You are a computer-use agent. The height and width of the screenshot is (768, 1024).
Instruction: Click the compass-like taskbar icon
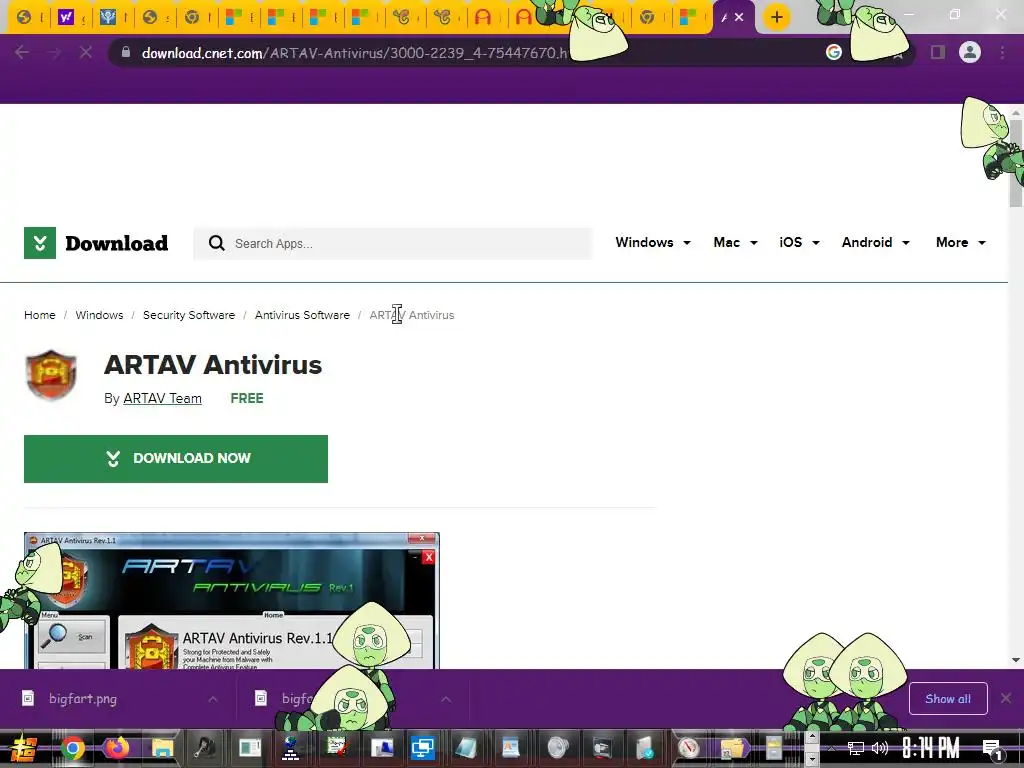pos(688,748)
